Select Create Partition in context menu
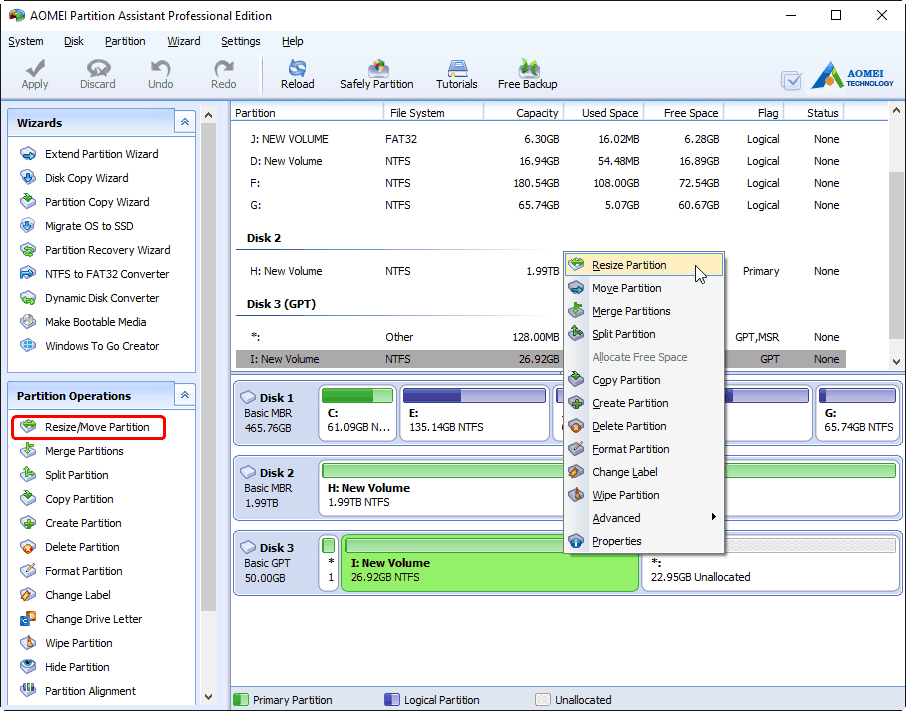906x711 pixels. coord(644,403)
